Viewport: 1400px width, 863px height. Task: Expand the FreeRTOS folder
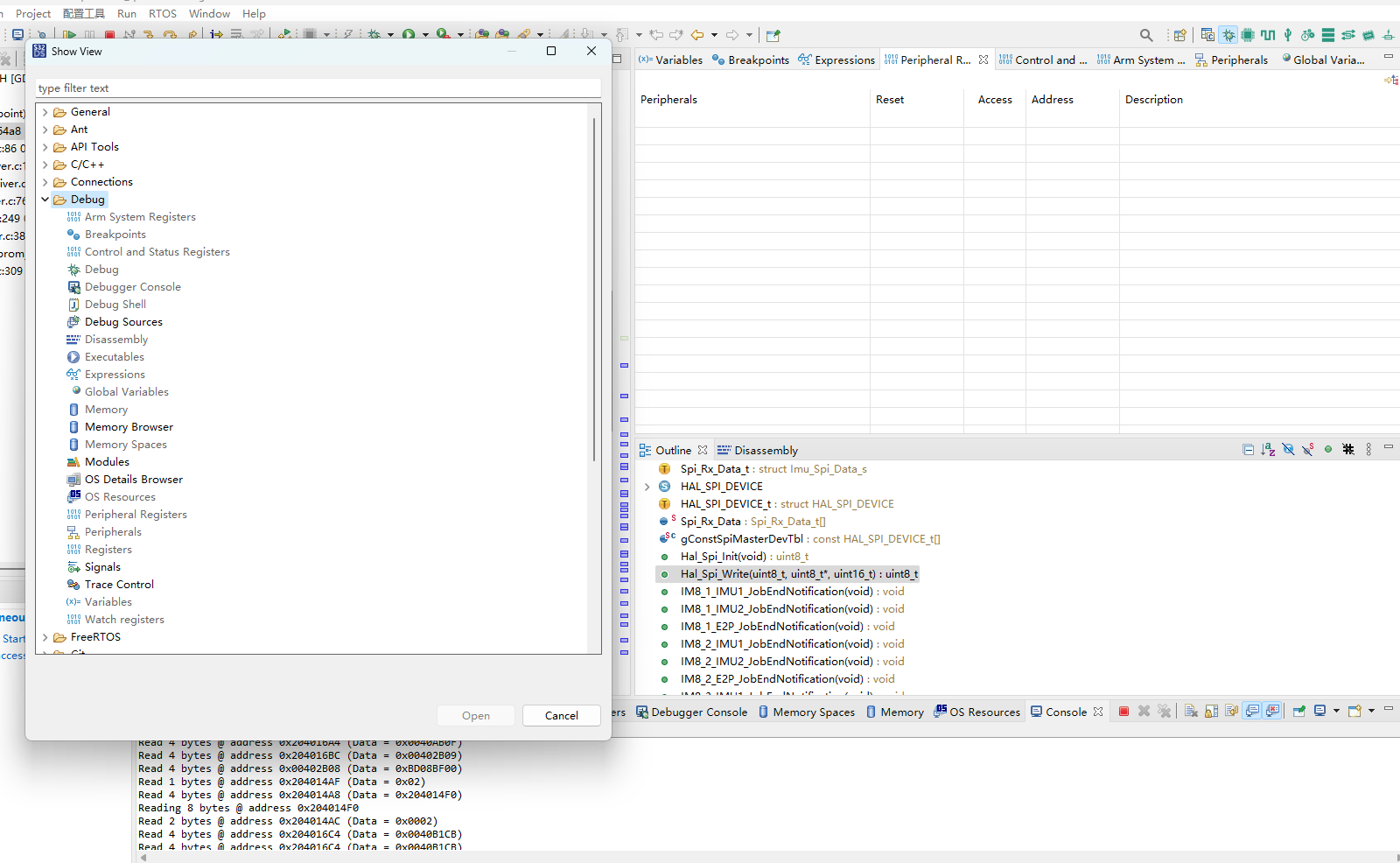[x=45, y=636]
